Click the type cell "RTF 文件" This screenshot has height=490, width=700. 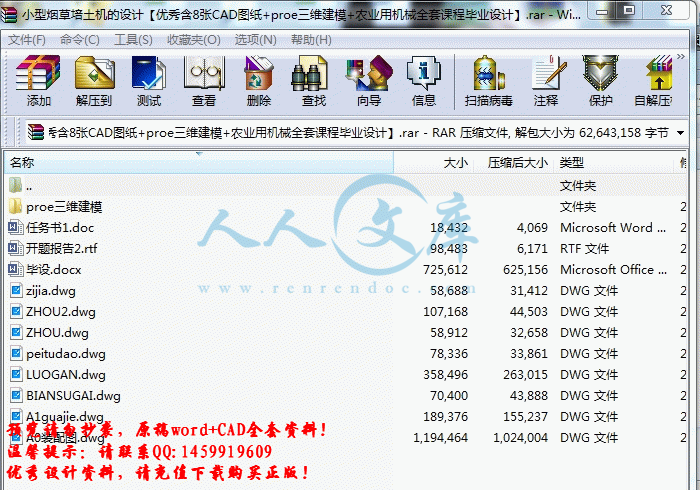[x=584, y=249]
